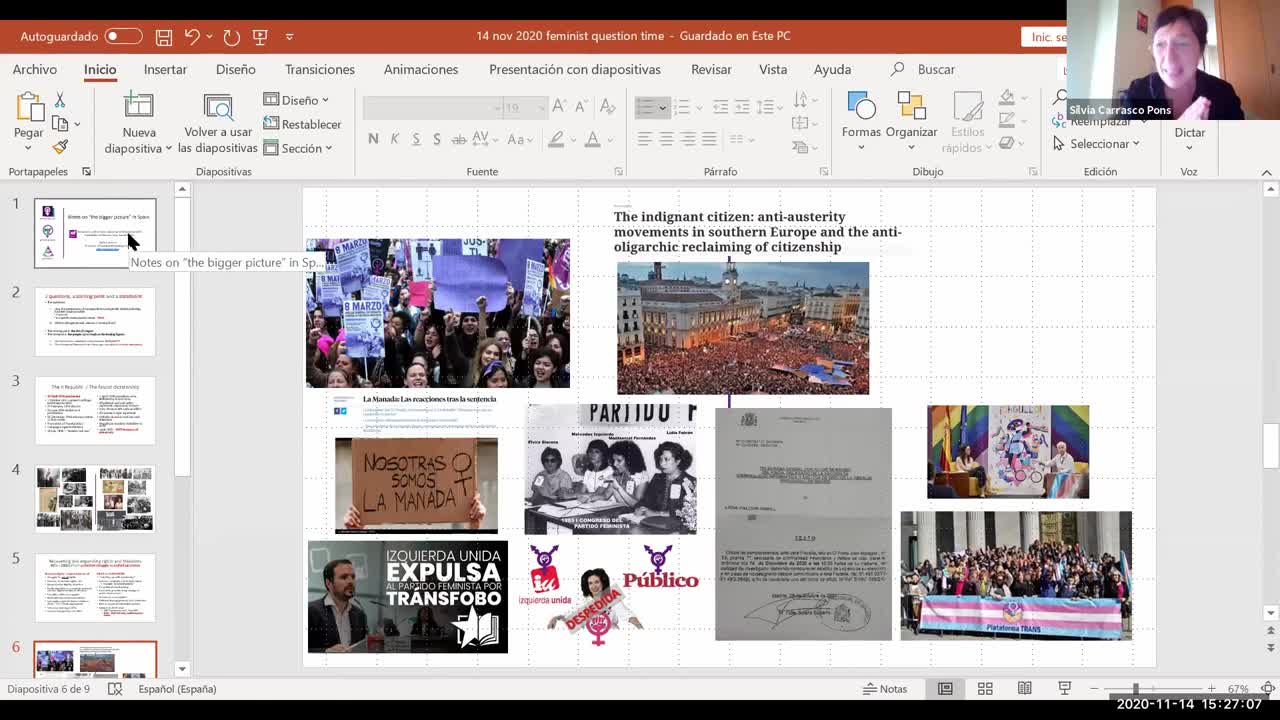
Task: Open the Formas shapes gallery
Action: 861,122
